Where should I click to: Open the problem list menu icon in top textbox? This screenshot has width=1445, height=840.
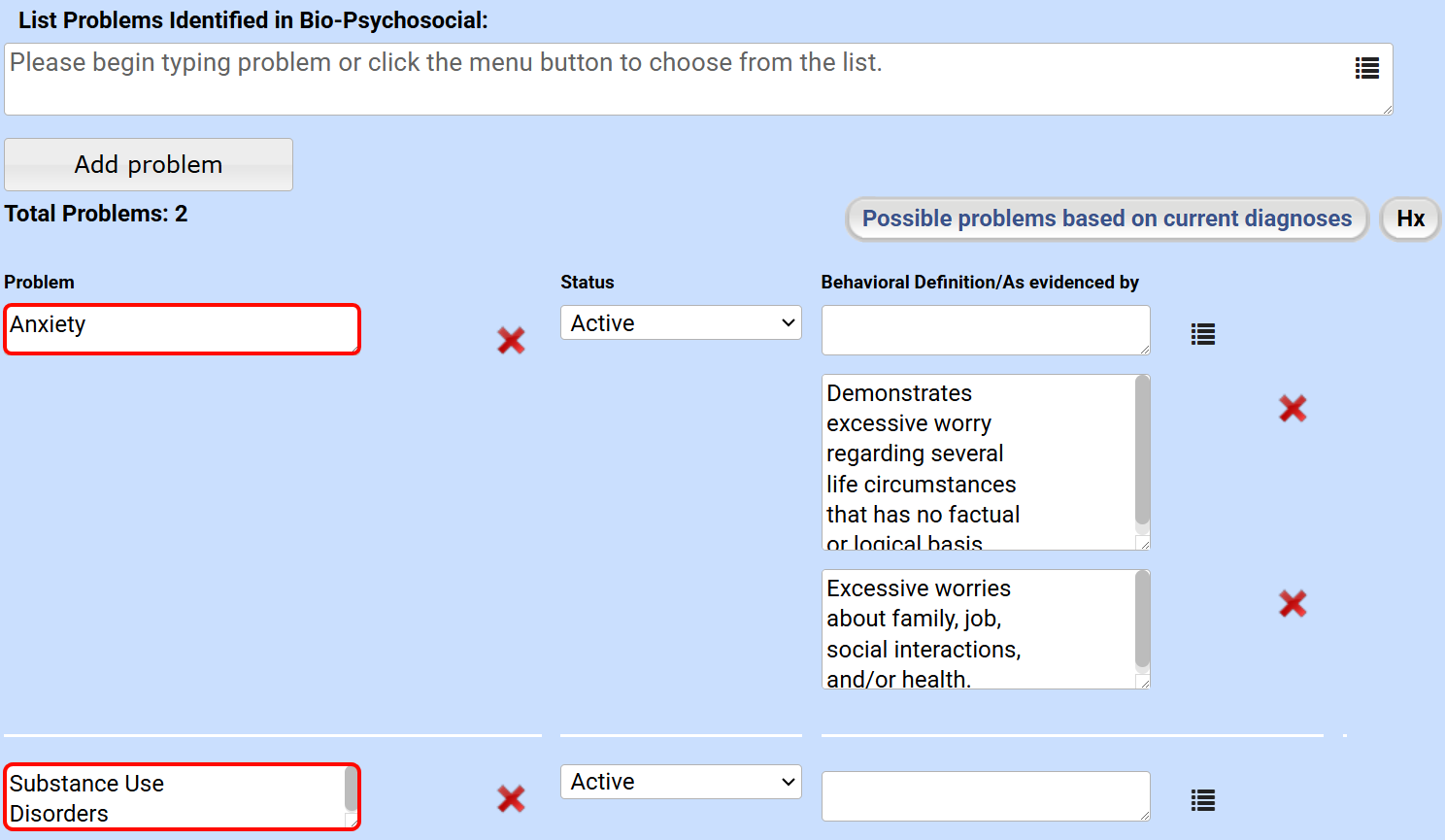[1366, 68]
